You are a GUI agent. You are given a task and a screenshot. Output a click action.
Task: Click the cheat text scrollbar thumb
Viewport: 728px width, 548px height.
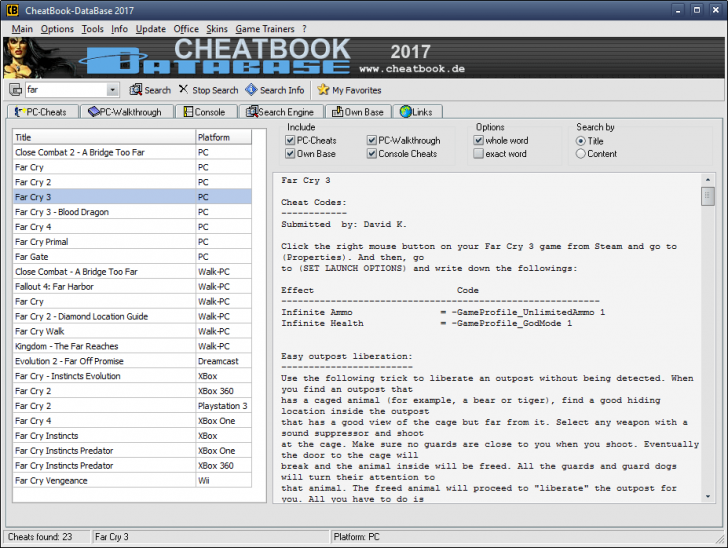708,196
